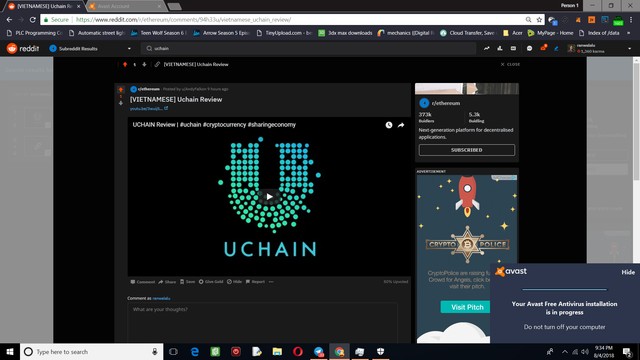Hide the post using Hide button
The width and height of the screenshot is (640, 360).
(235, 282)
